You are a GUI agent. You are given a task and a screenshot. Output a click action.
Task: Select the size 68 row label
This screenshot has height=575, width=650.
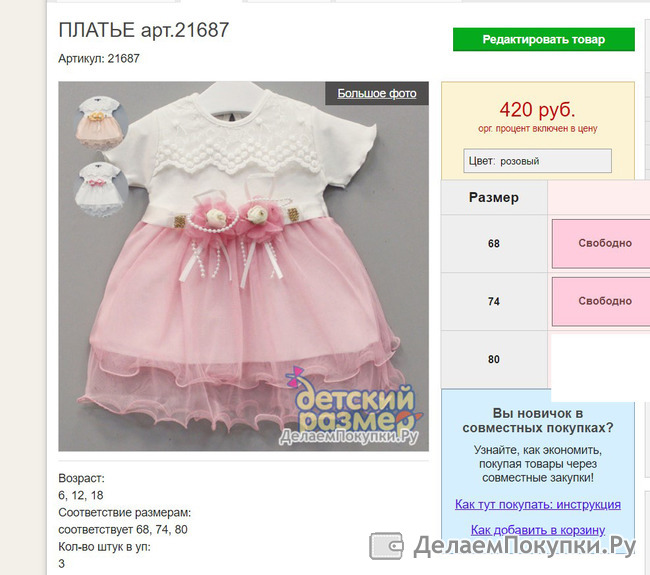494,243
